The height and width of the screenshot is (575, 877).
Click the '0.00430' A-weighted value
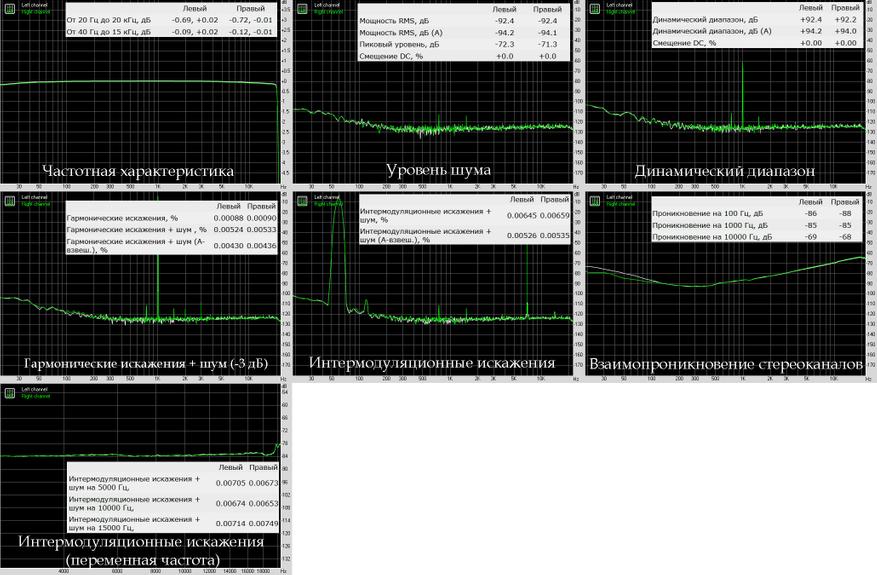click(229, 246)
